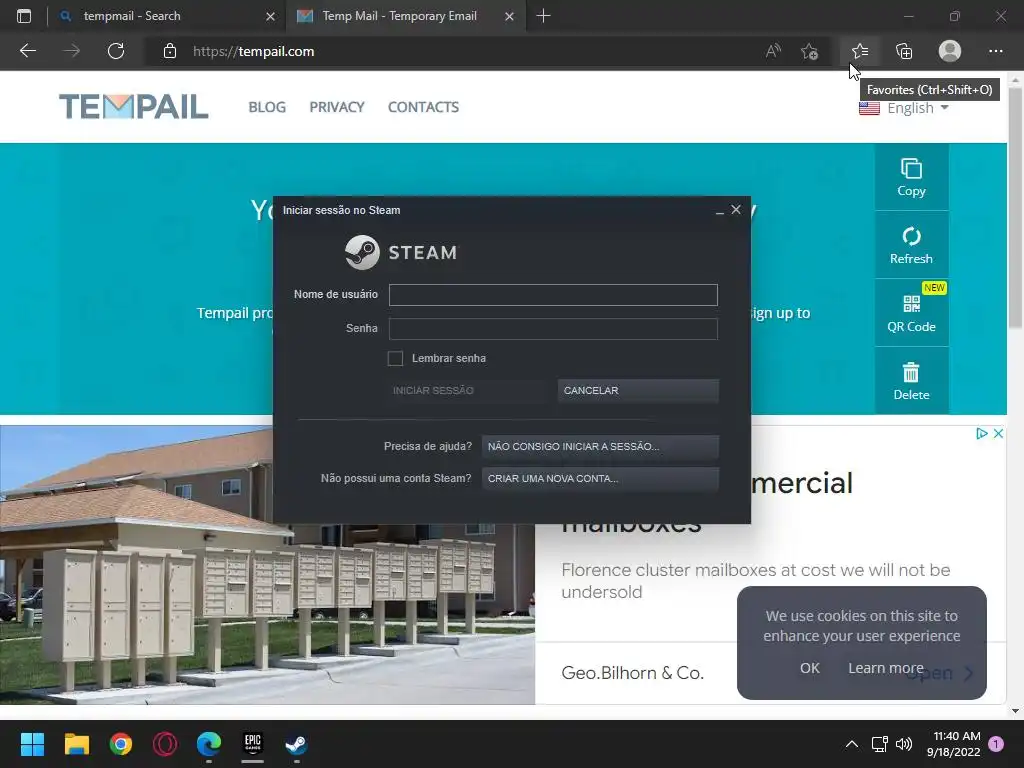
Task: Click the site lock icon in address bar
Action: [x=170, y=51]
